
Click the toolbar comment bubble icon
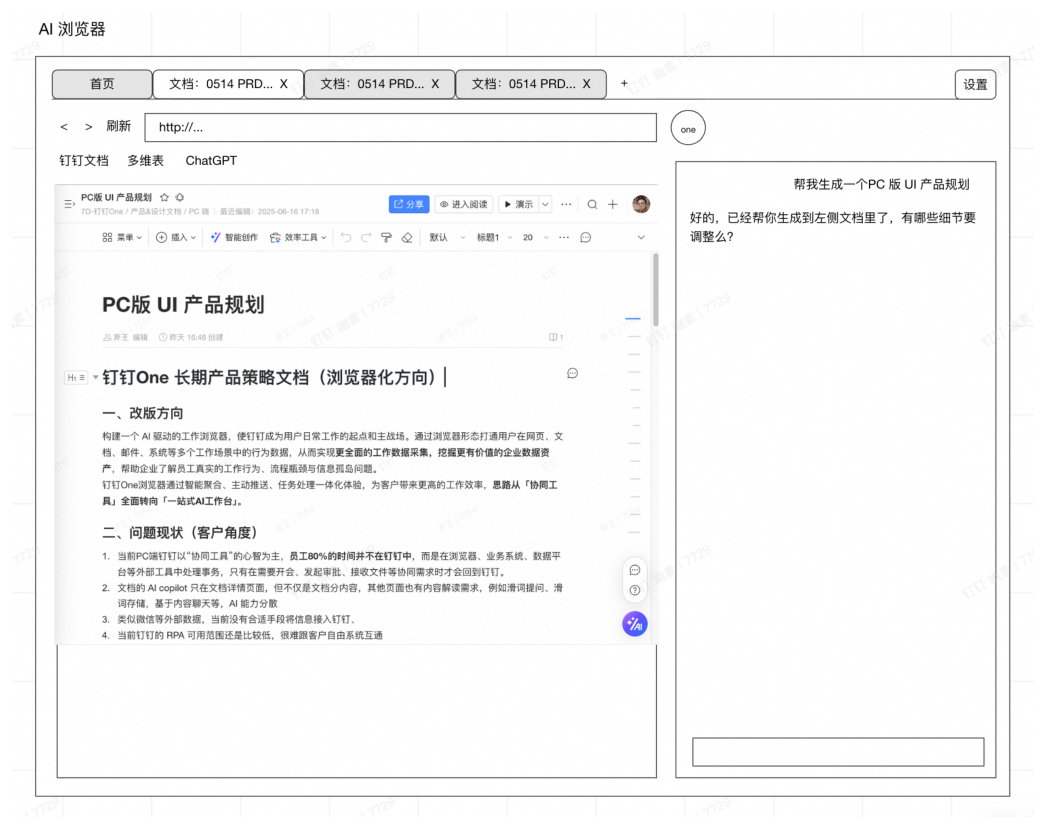coord(586,237)
